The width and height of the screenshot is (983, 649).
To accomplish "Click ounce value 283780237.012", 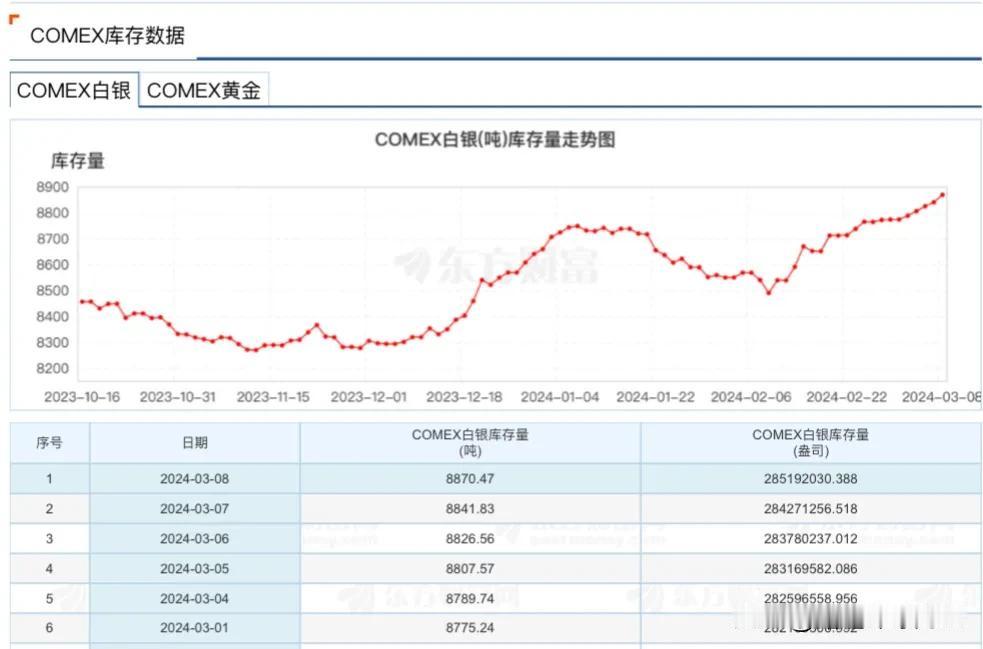I will (x=811, y=539).
